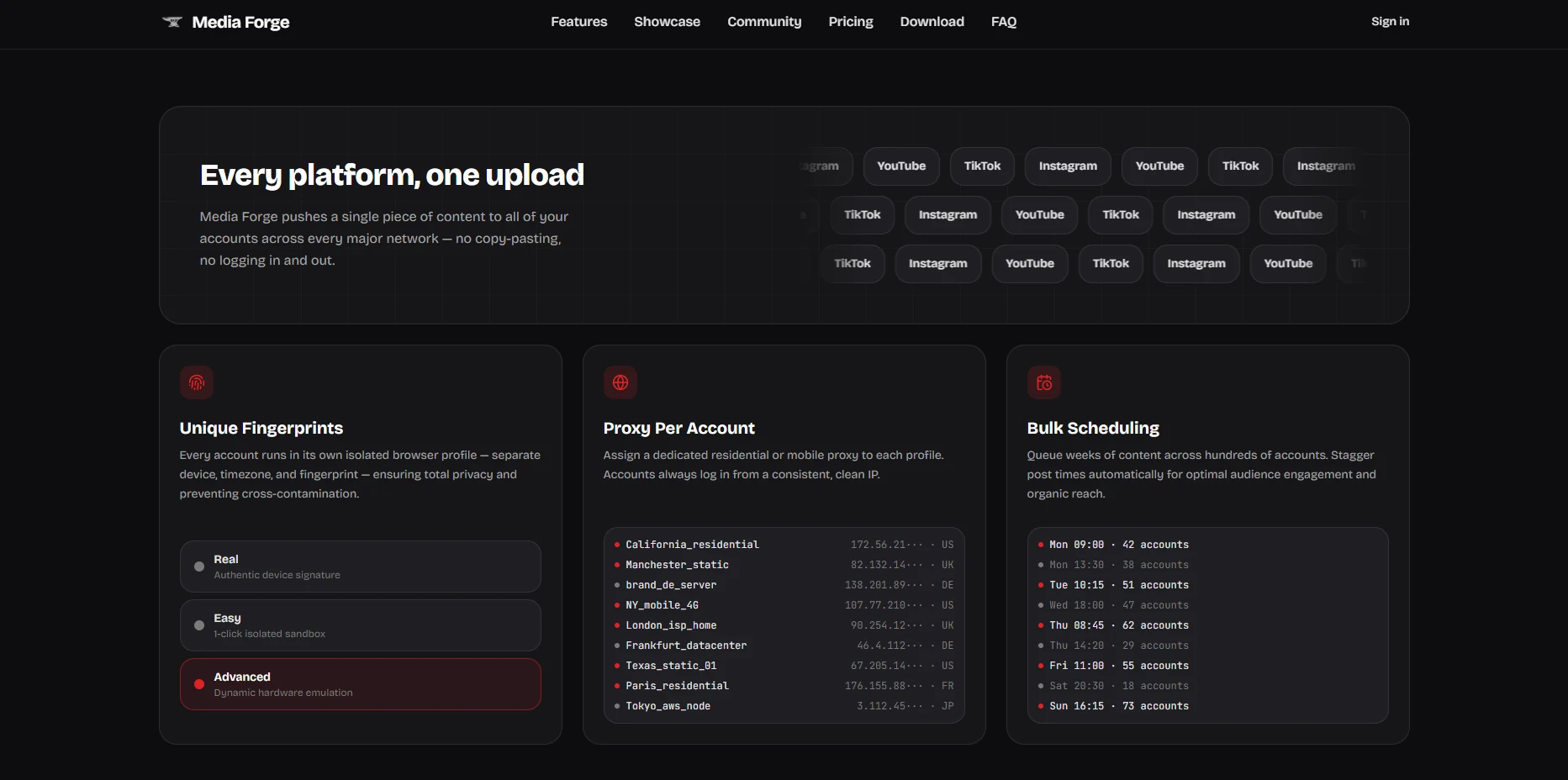This screenshot has width=1568, height=780.
Task: Click the Proxy Per Account card title
Action: (679, 428)
